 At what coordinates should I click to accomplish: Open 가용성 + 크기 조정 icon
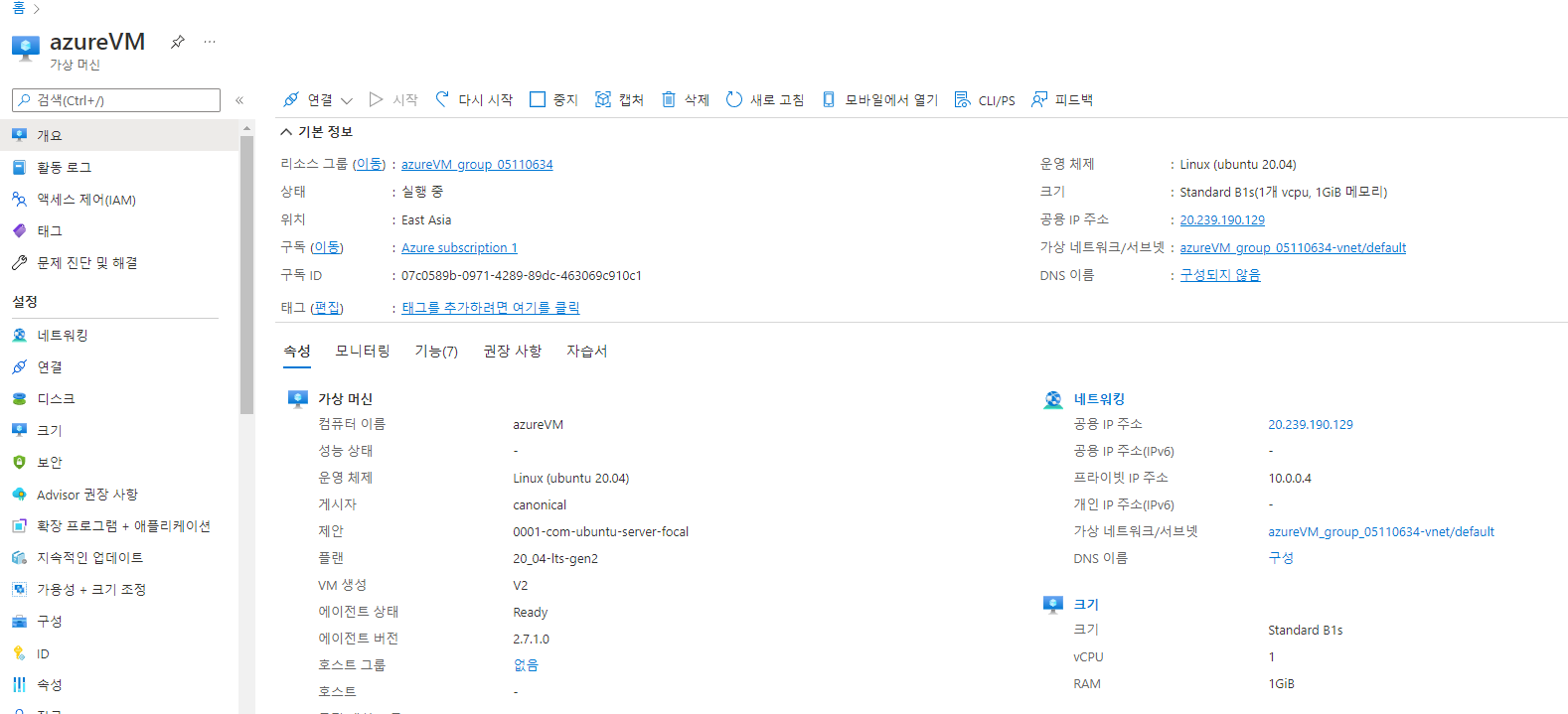coord(19,589)
